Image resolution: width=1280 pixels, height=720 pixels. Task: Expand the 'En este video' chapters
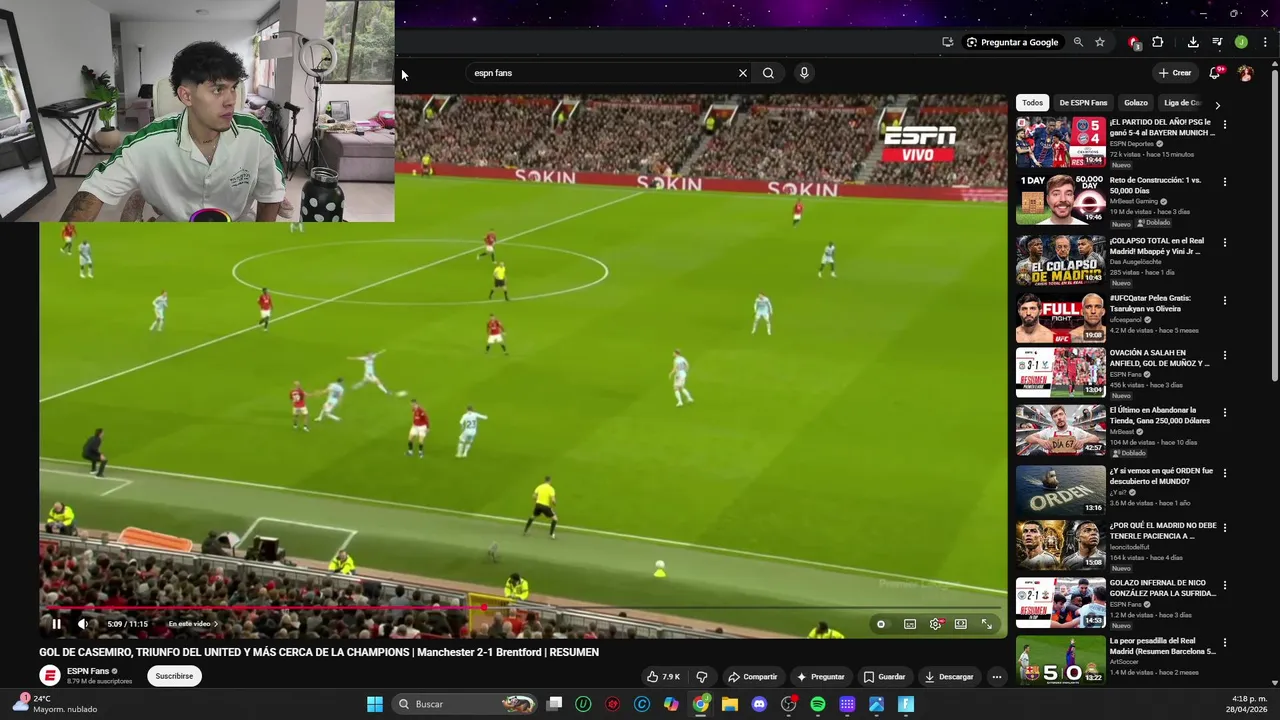193,624
